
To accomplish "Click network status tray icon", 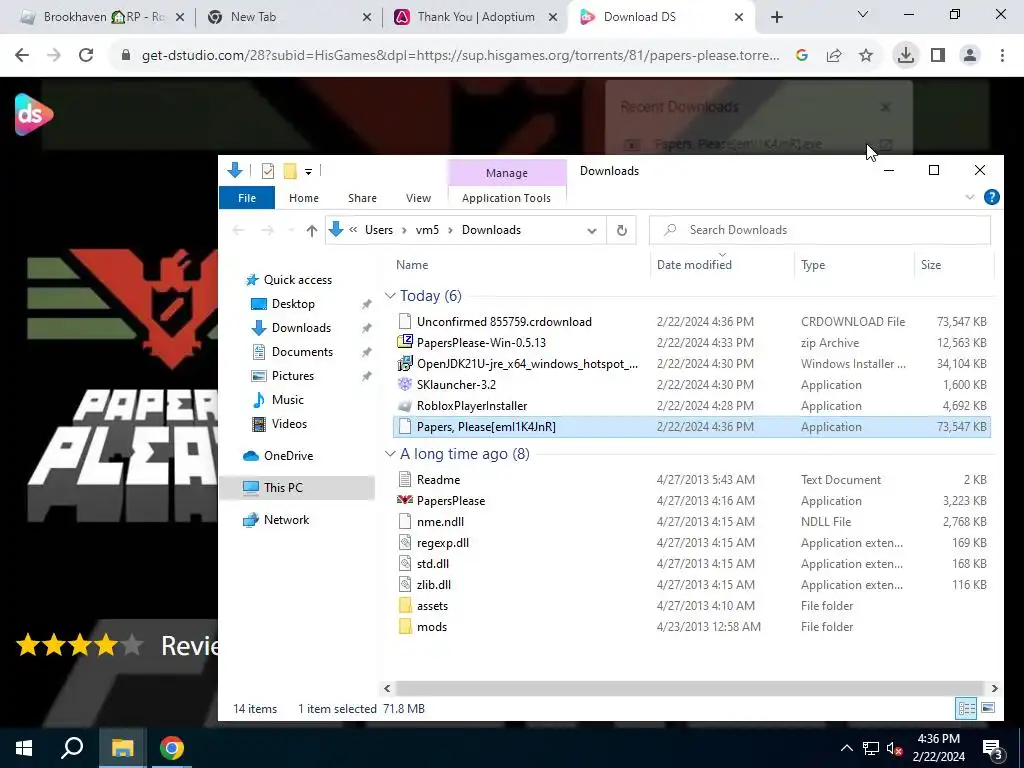I will point(871,748).
